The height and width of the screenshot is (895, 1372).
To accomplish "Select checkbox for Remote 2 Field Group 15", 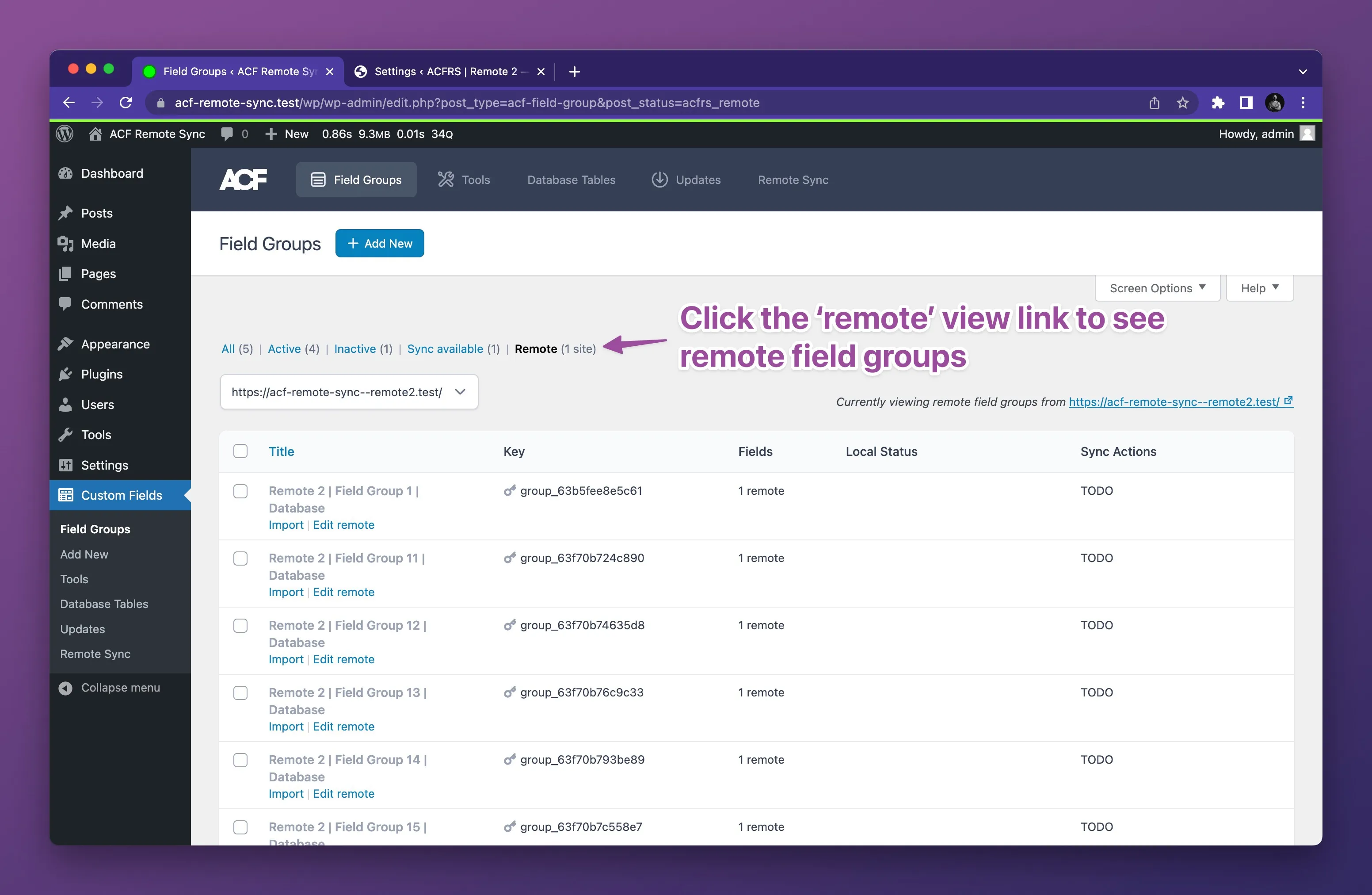I will click(240, 827).
